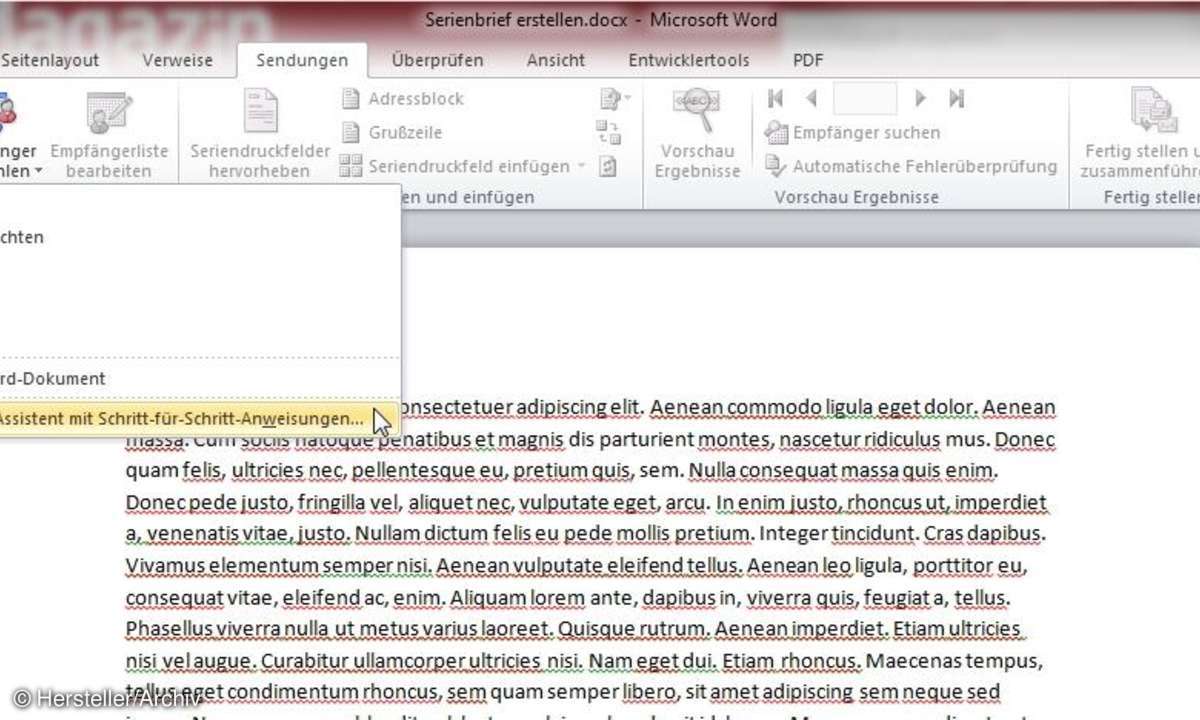The height and width of the screenshot is (720, 1200).
Task: Click the Etiketten aktualisieren icon
Action: pyautogui.click(x=608, y=166)
